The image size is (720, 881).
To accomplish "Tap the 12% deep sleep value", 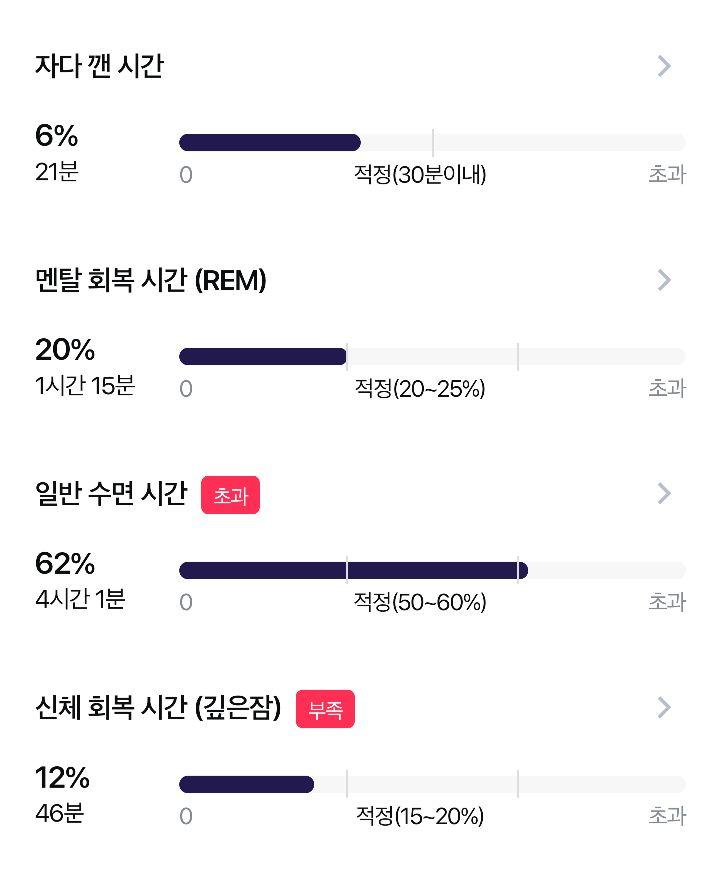I will pyautogui.click(x=62, y=778).
